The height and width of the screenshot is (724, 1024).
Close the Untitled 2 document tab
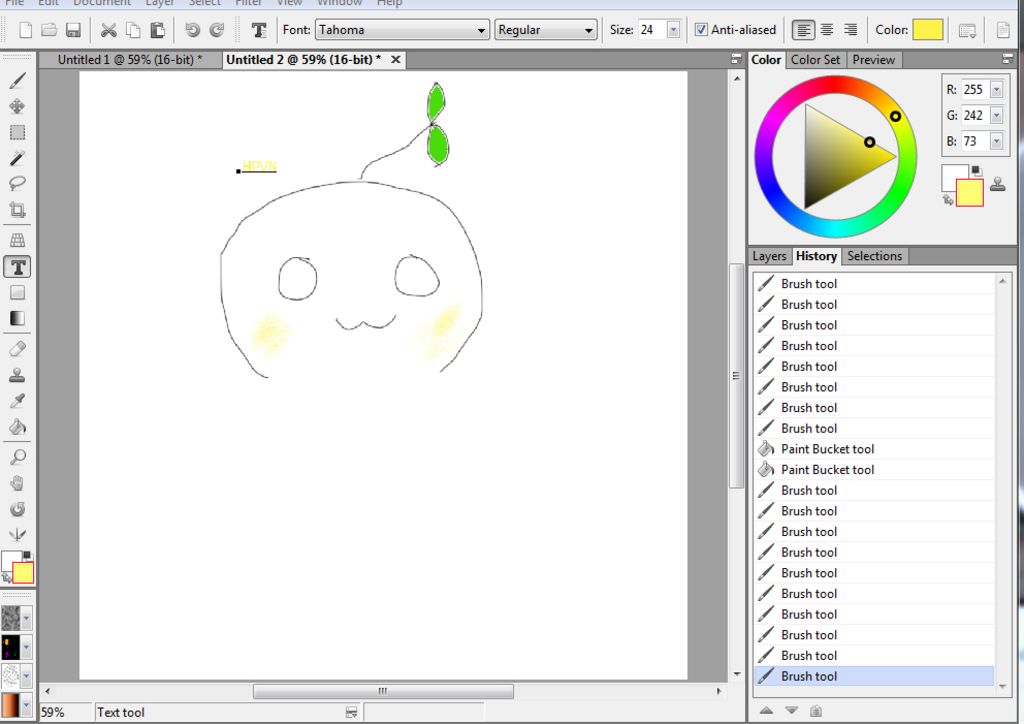(x=396, y=60)
